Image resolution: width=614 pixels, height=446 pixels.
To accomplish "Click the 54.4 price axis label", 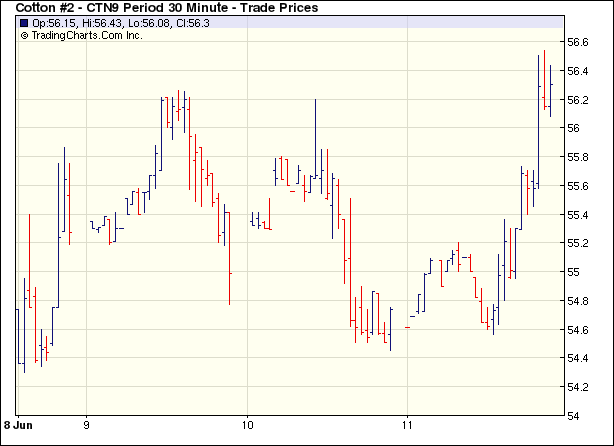I will tap(578, 358).
